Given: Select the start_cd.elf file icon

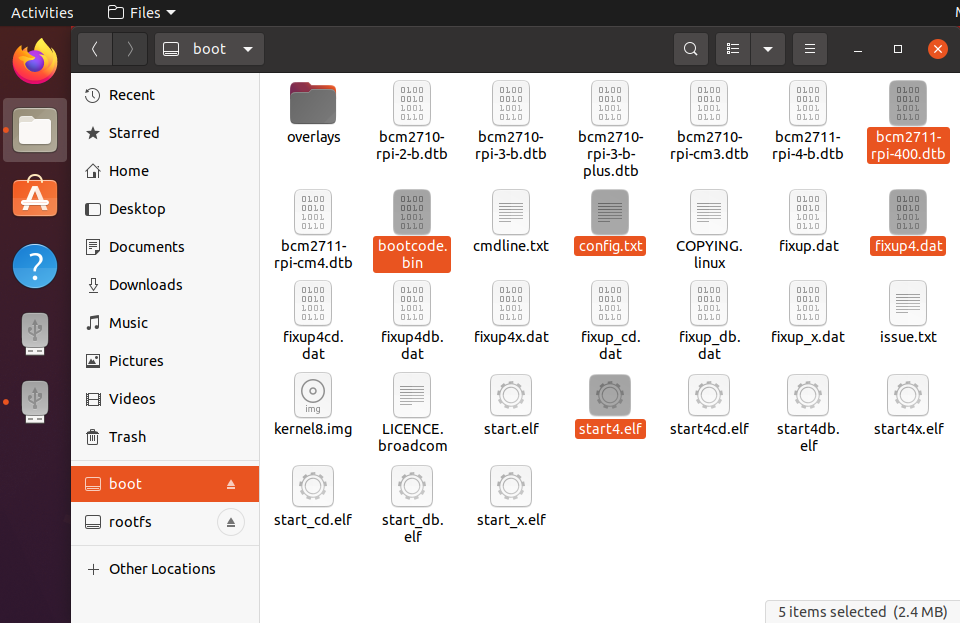Looking at the screenshot, I should point(313,486).
